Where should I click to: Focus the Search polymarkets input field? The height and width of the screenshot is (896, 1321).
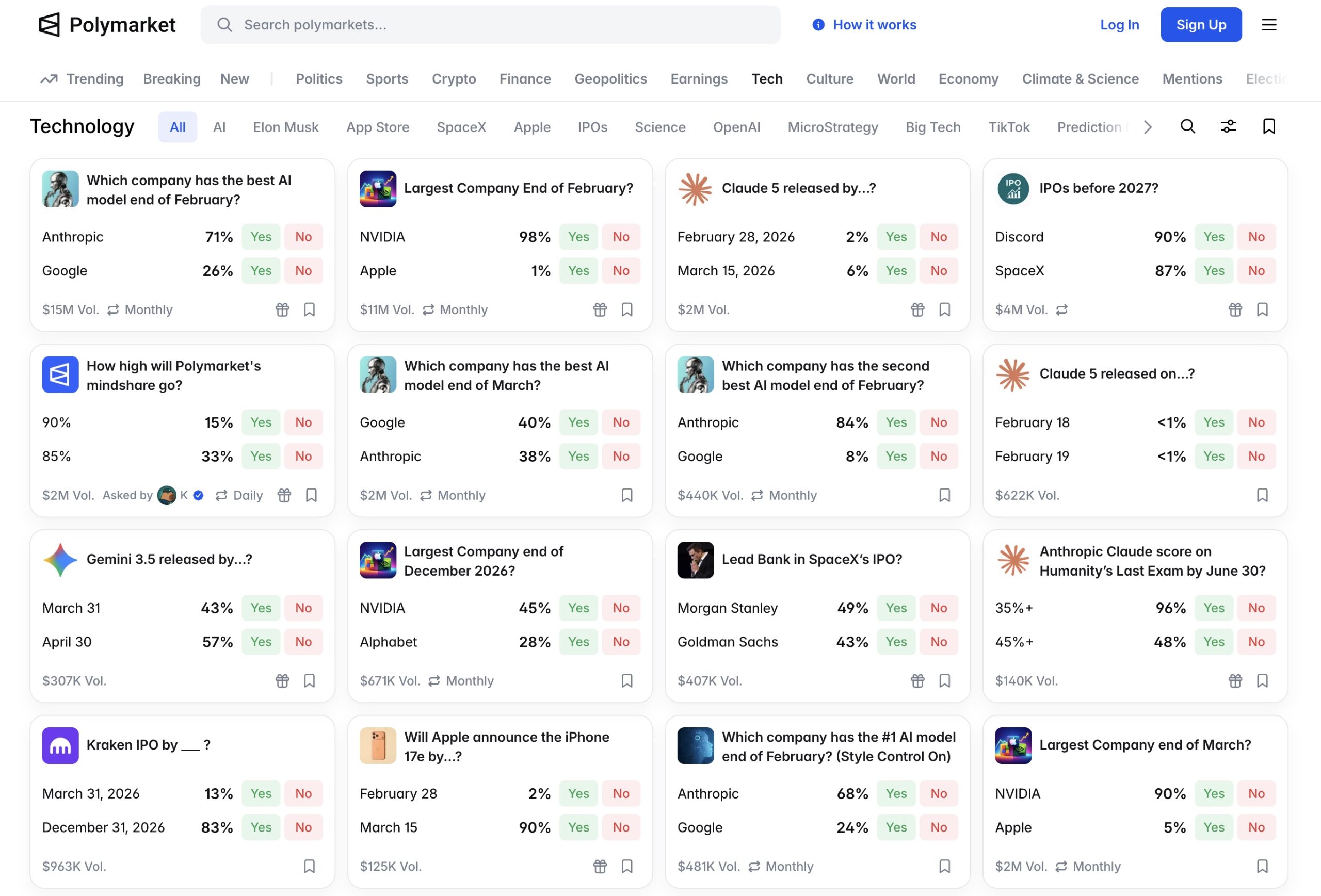(490, 24)
